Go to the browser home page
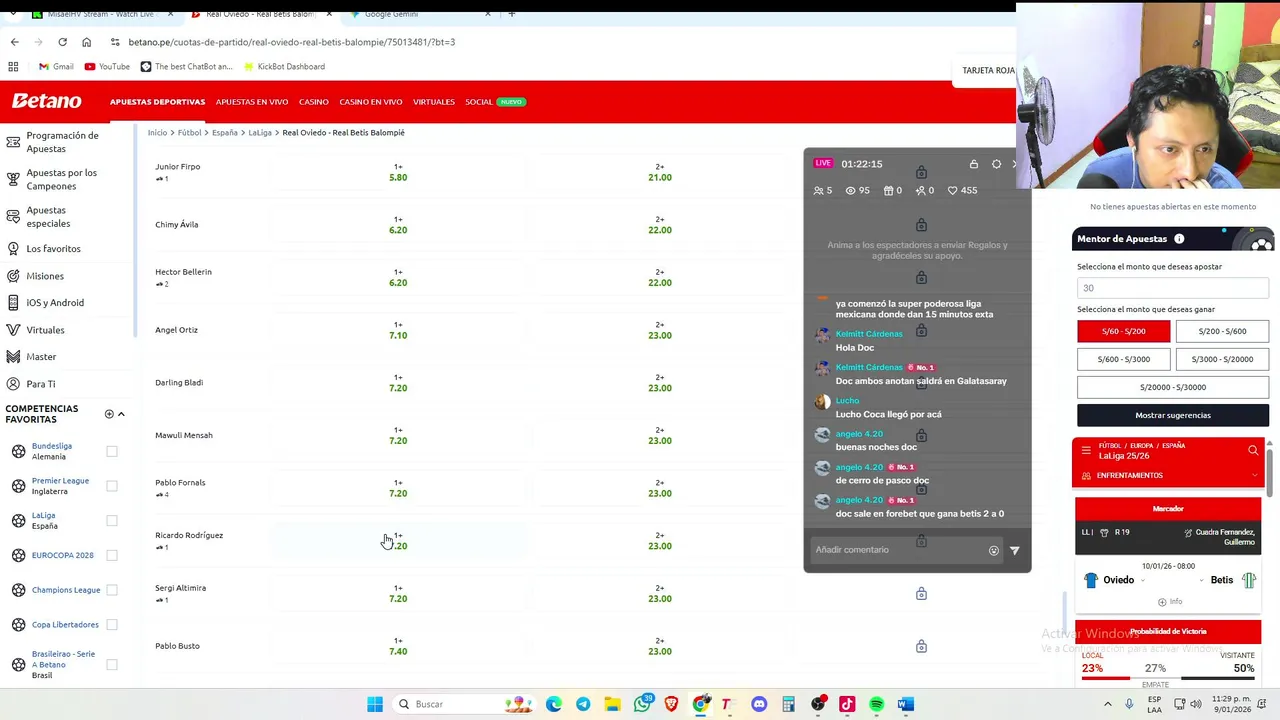 (86, 42)
